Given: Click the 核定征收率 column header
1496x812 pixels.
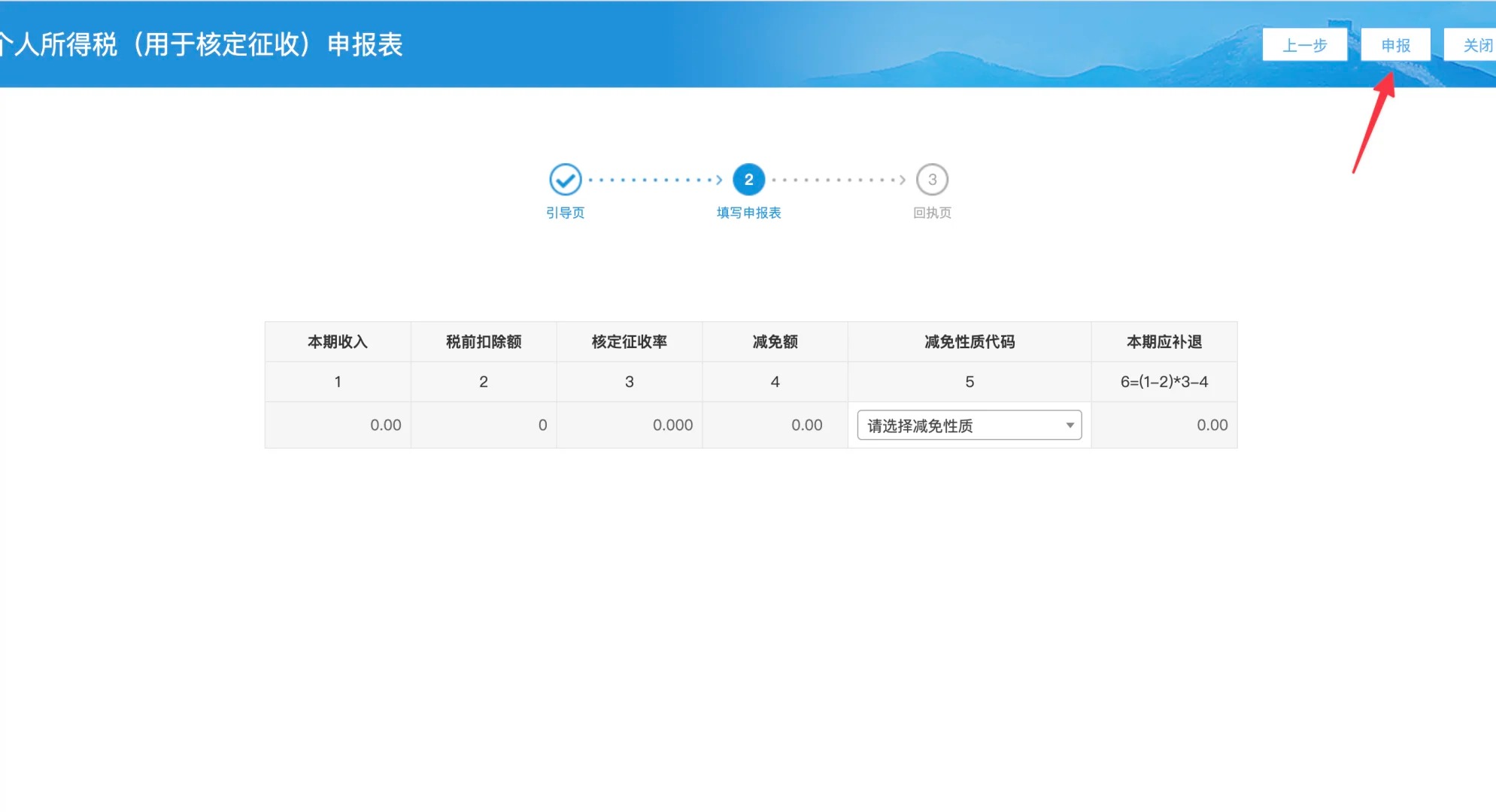Looking at the screenshot, I should click(x=630, y=342).
